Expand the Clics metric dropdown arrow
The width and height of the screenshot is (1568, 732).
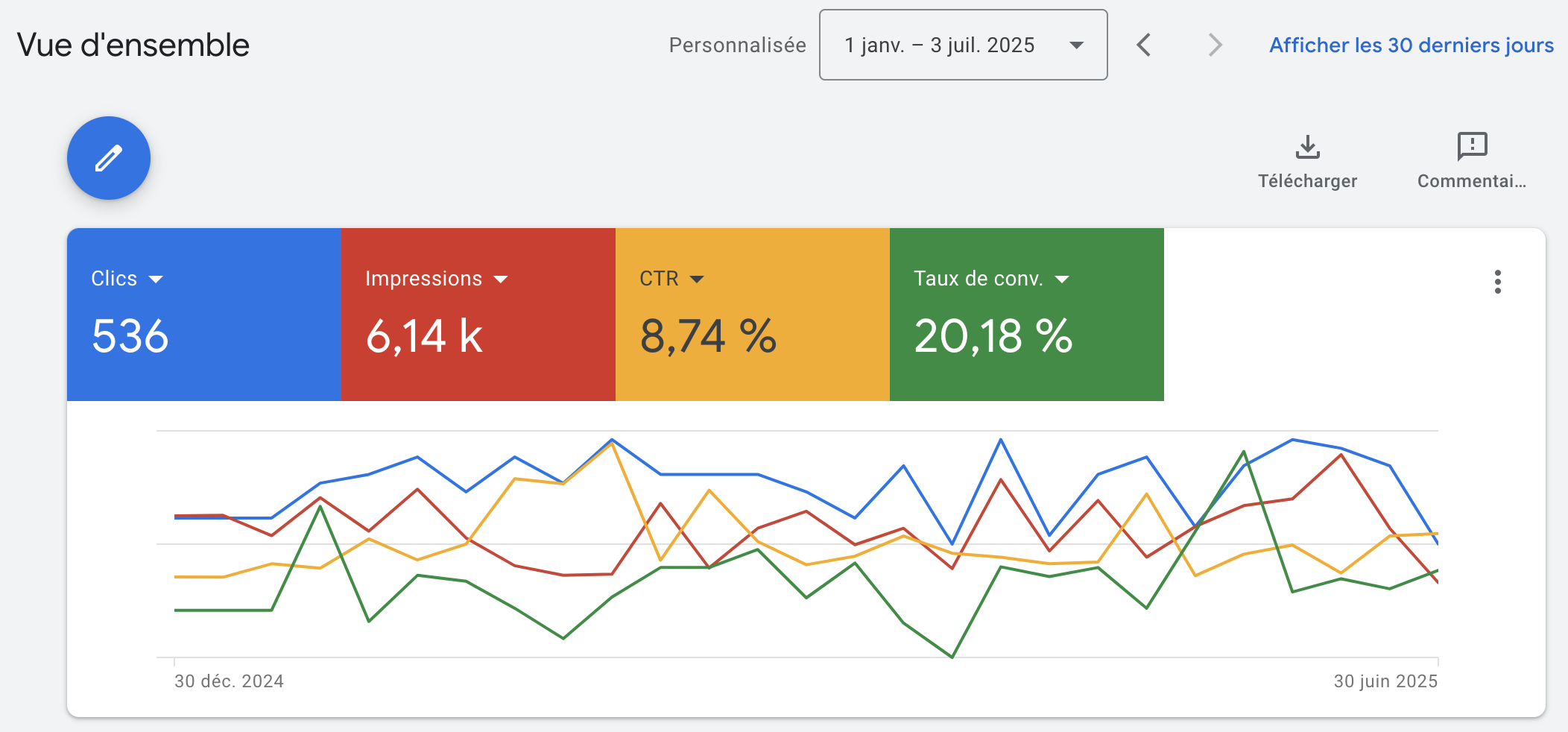(156, 280)
